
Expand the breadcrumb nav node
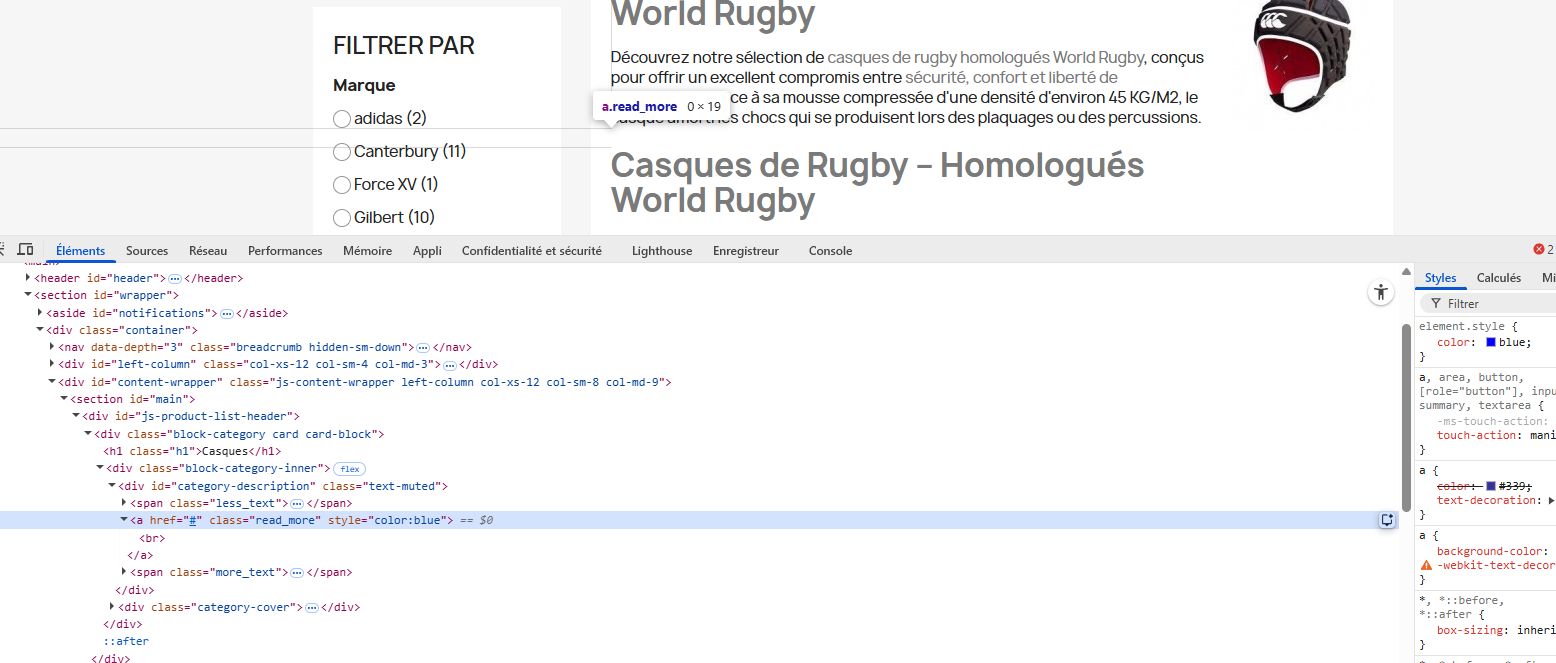coord(52,347)
